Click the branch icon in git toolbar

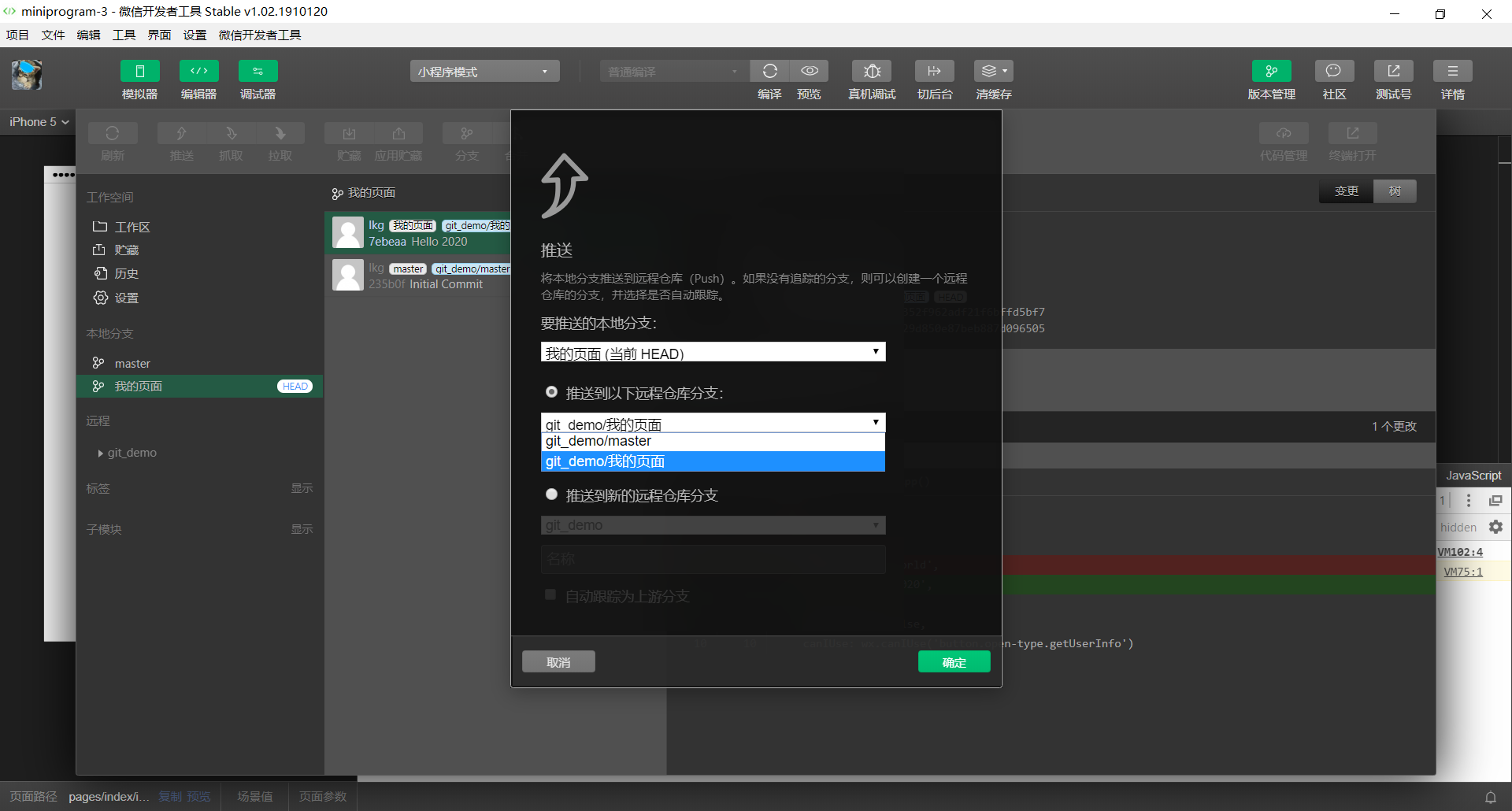tap(467, 133)
